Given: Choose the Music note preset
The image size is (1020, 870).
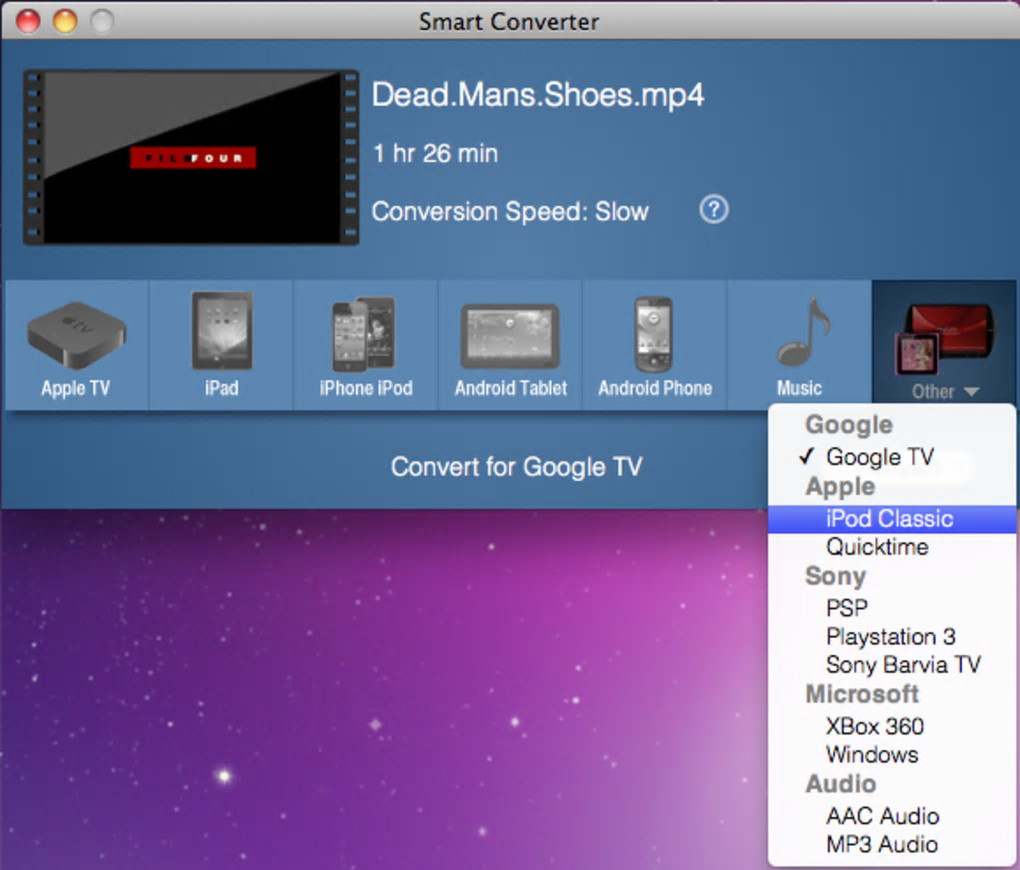Looking at the screenshot, I should point(799,346).
